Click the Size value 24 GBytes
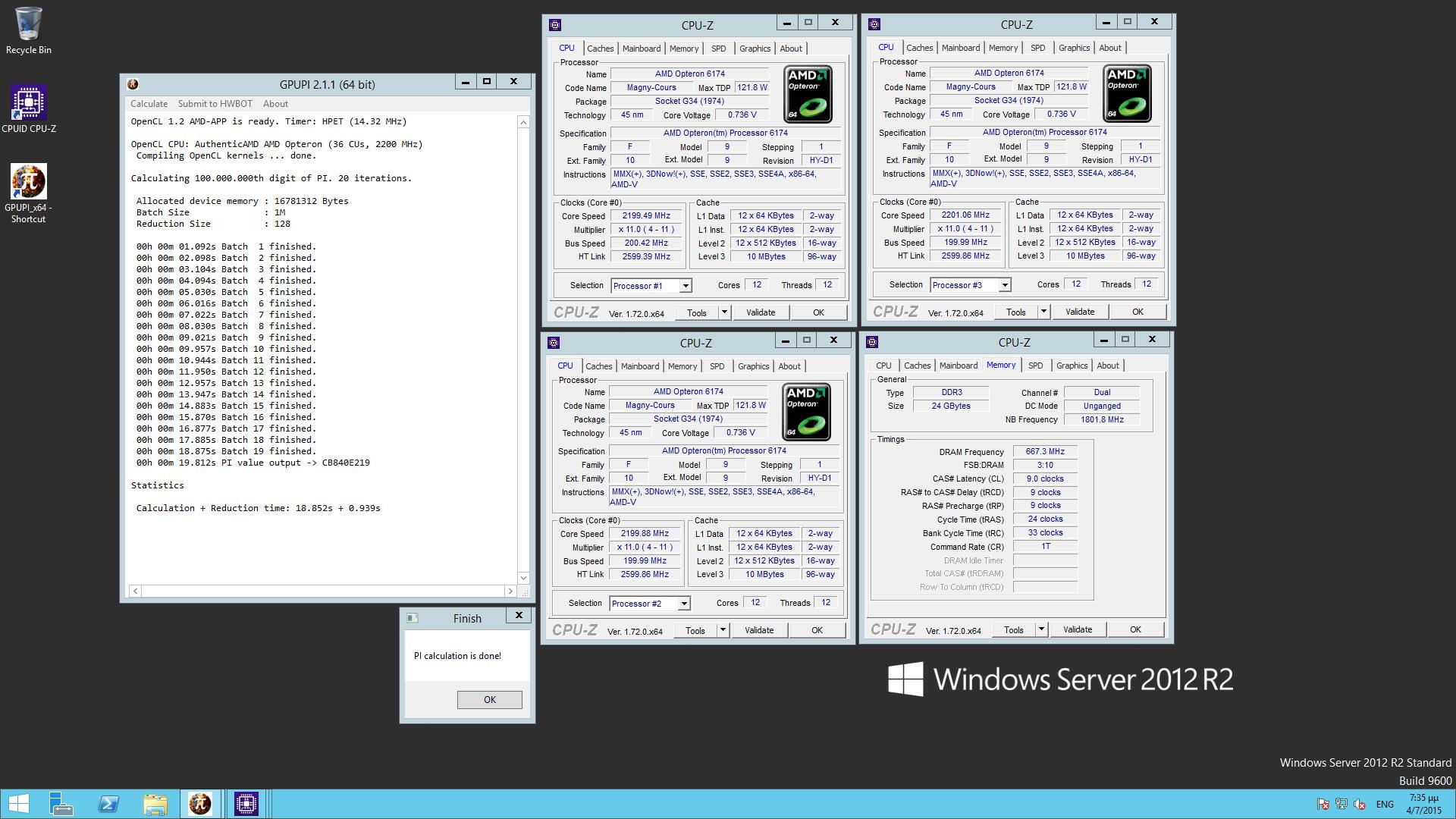Image resolution: width=1456 pixels, height=819 pixels. point(951,406)
